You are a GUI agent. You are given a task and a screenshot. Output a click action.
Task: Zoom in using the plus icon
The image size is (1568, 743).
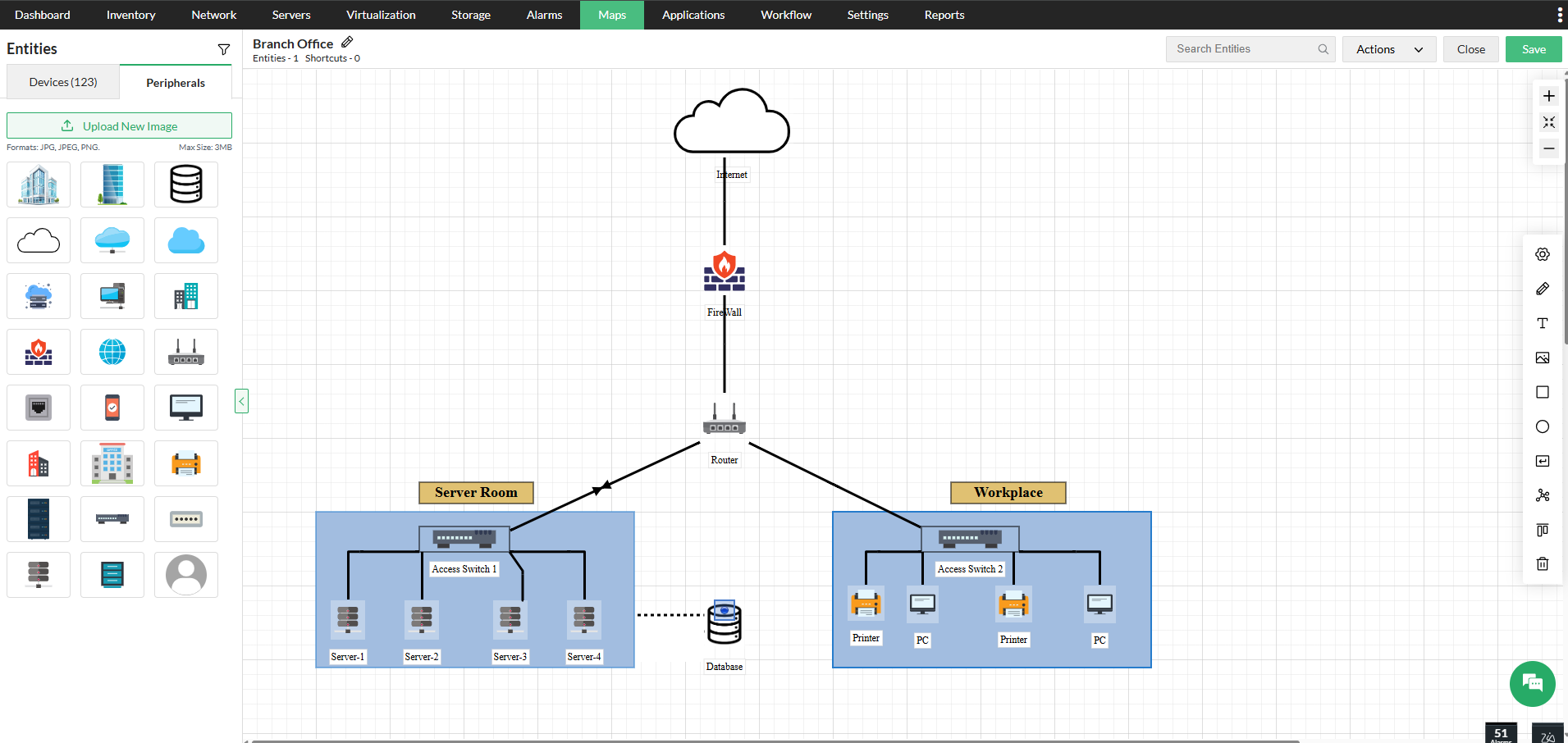pos(1548,95)
